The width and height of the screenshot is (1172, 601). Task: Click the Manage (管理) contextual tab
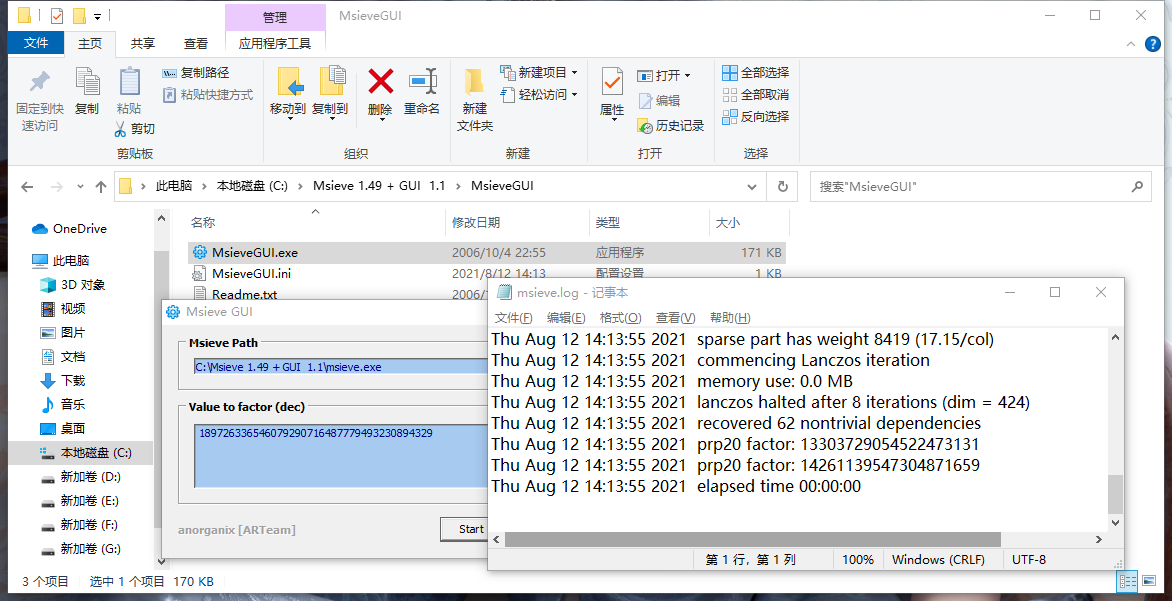click(275, 16)
